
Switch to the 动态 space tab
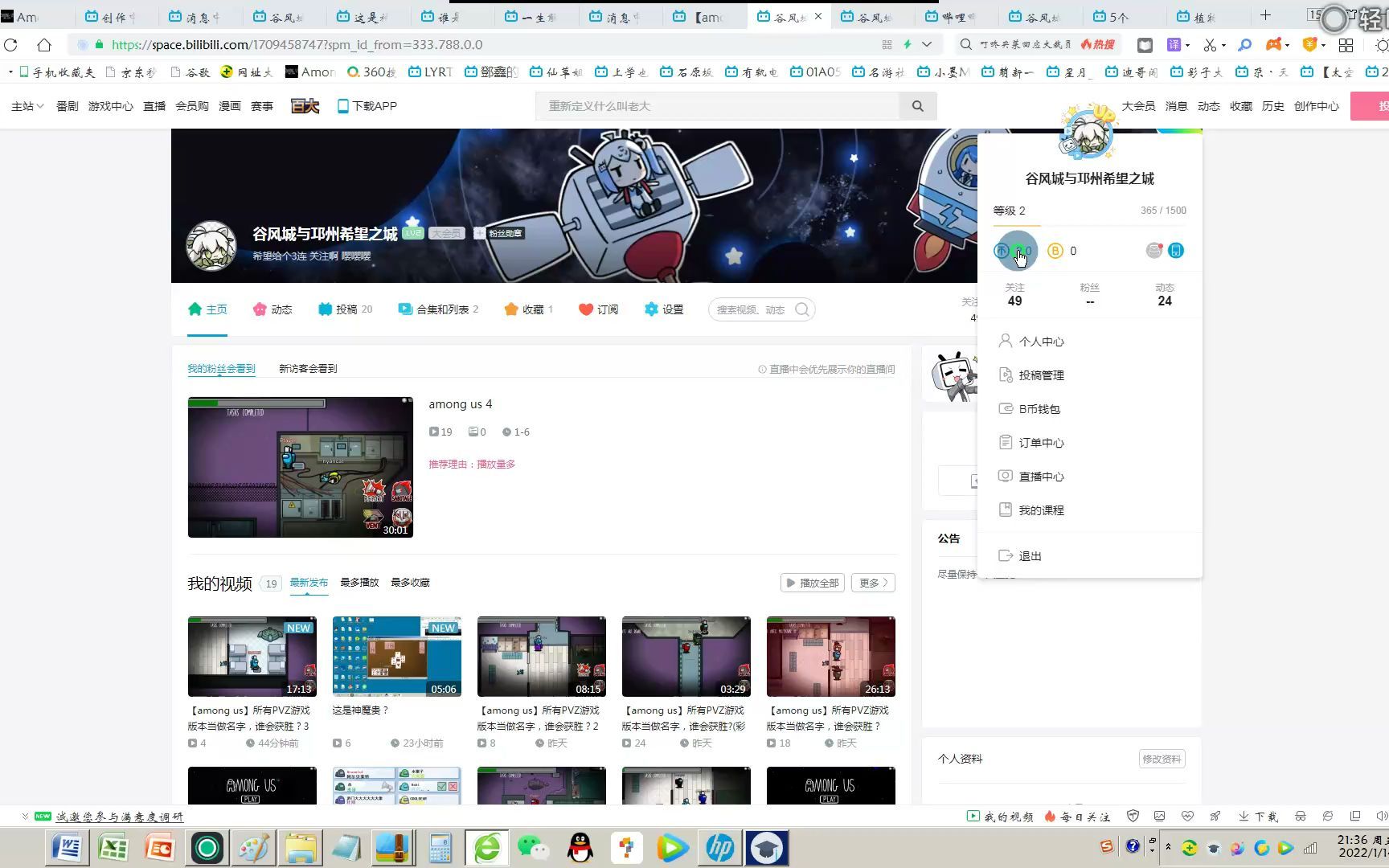(272, 309)
